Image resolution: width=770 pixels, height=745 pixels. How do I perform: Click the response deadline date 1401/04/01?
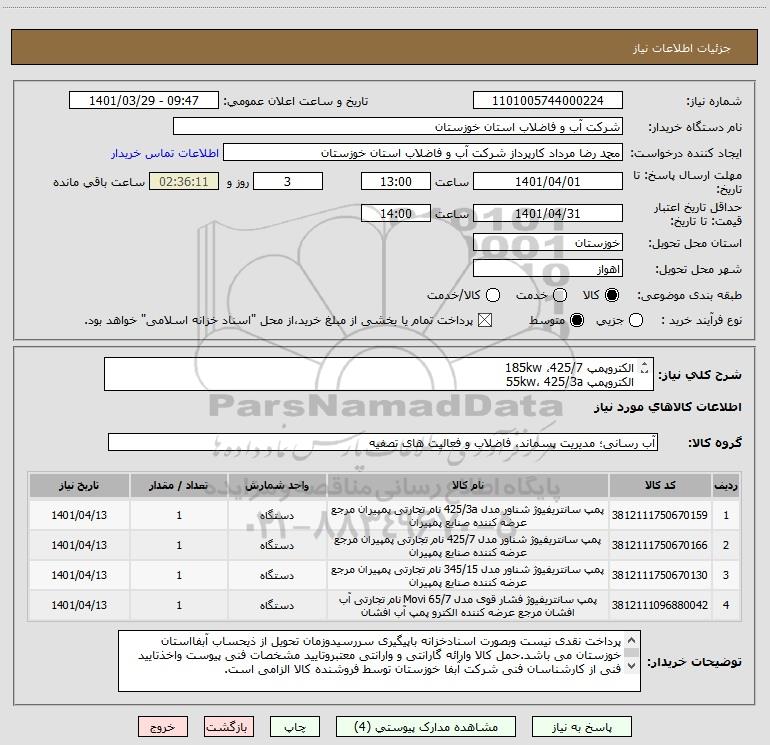[x=548, y=182]
